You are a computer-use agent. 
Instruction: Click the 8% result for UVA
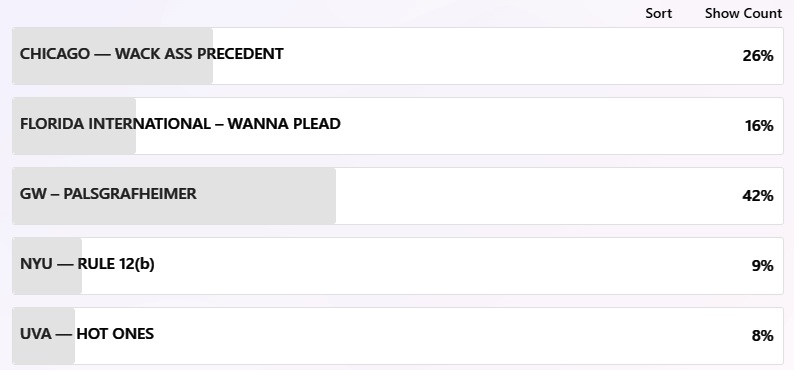point(762,336)
